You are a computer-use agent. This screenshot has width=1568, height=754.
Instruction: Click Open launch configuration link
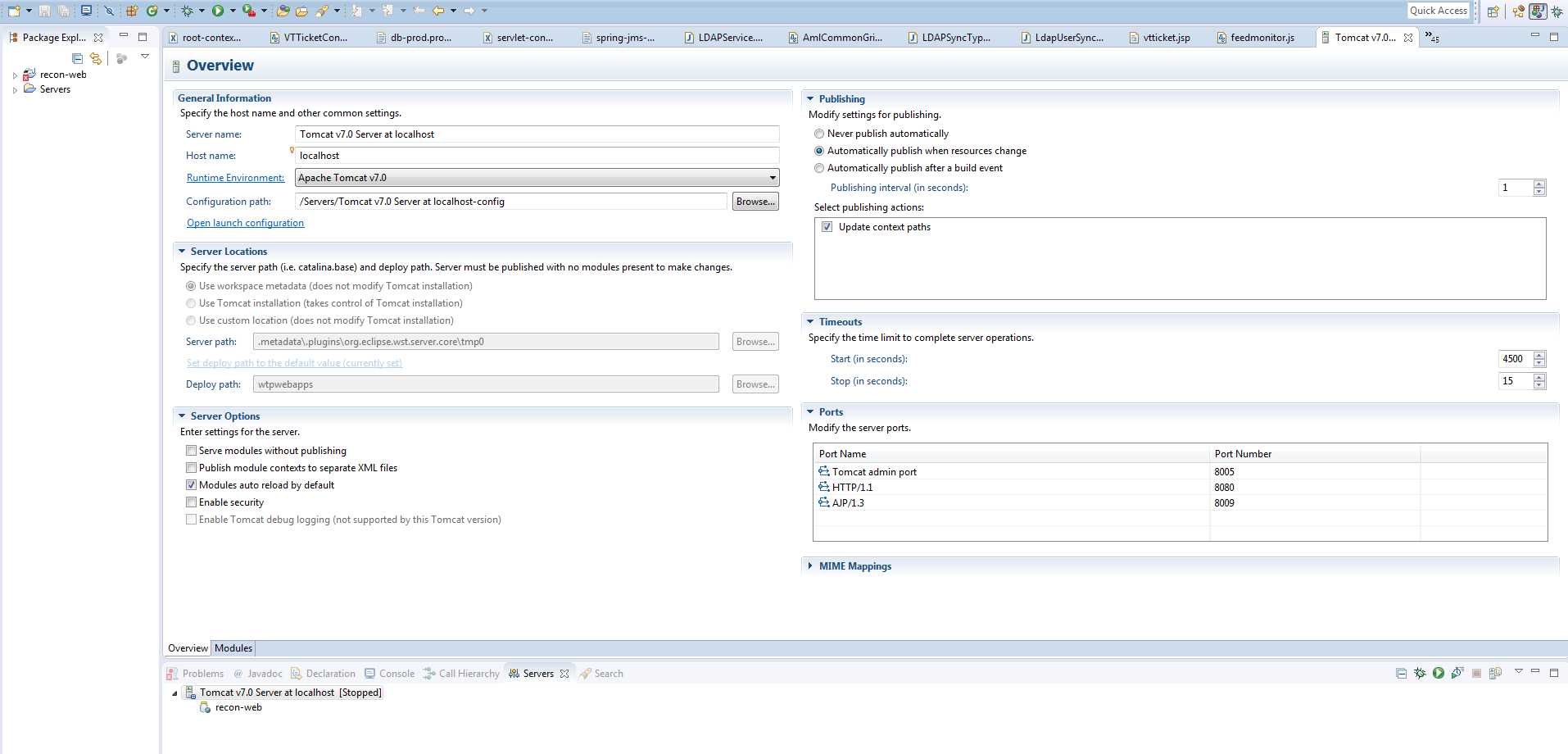click(x=245, y=223)
